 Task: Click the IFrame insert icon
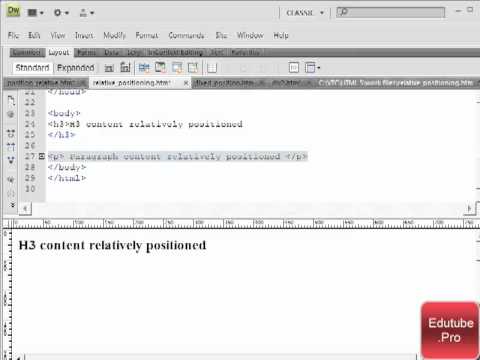click(x=294, y=68)
